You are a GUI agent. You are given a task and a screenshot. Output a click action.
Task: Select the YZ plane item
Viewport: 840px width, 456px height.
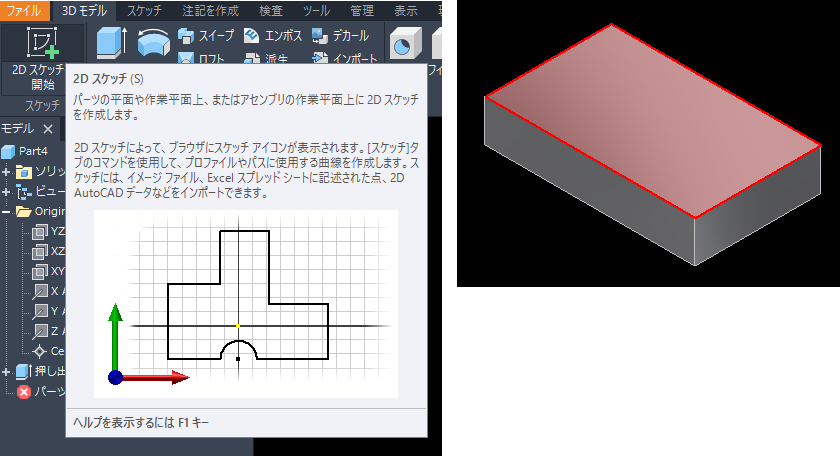click(48, 231)
